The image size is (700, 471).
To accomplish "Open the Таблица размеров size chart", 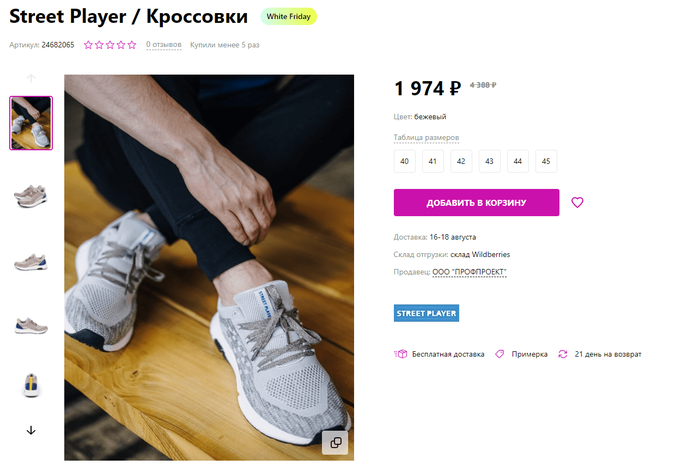I will point(427,137).
